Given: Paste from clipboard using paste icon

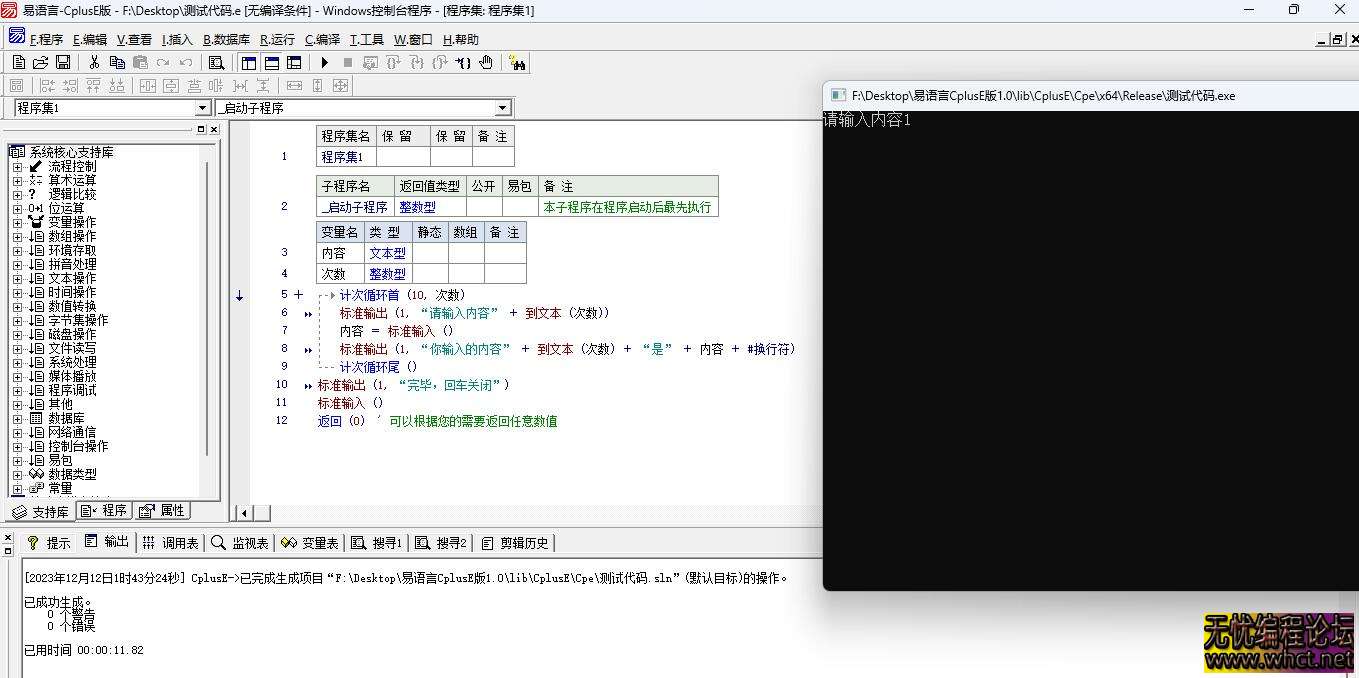Looking at the screenshot, I should click(x=138, y=61).
